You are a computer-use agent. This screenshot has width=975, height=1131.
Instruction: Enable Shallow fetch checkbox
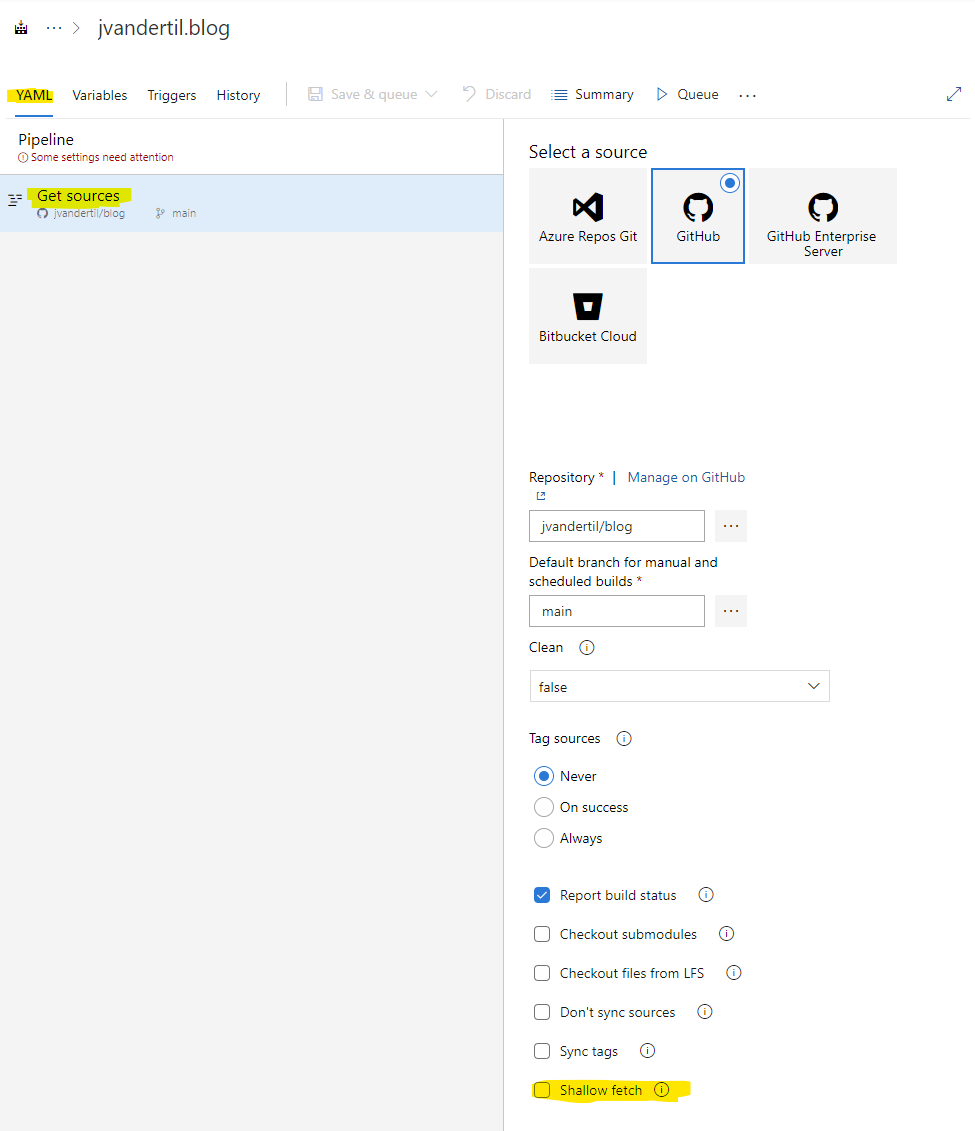(x=542, y=1090)
